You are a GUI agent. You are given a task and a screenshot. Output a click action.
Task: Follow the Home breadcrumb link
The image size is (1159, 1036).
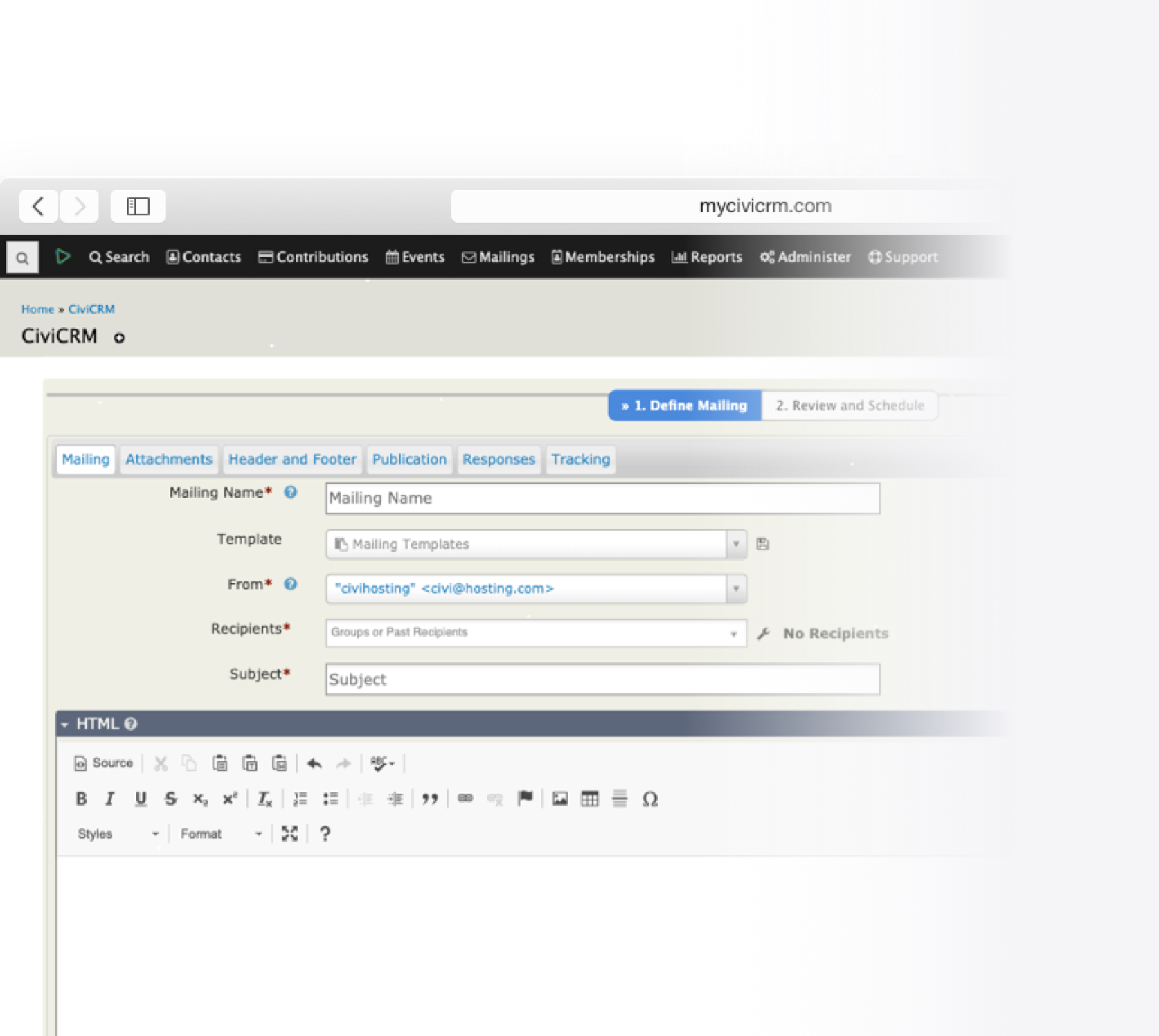click(x=37, y=309)
